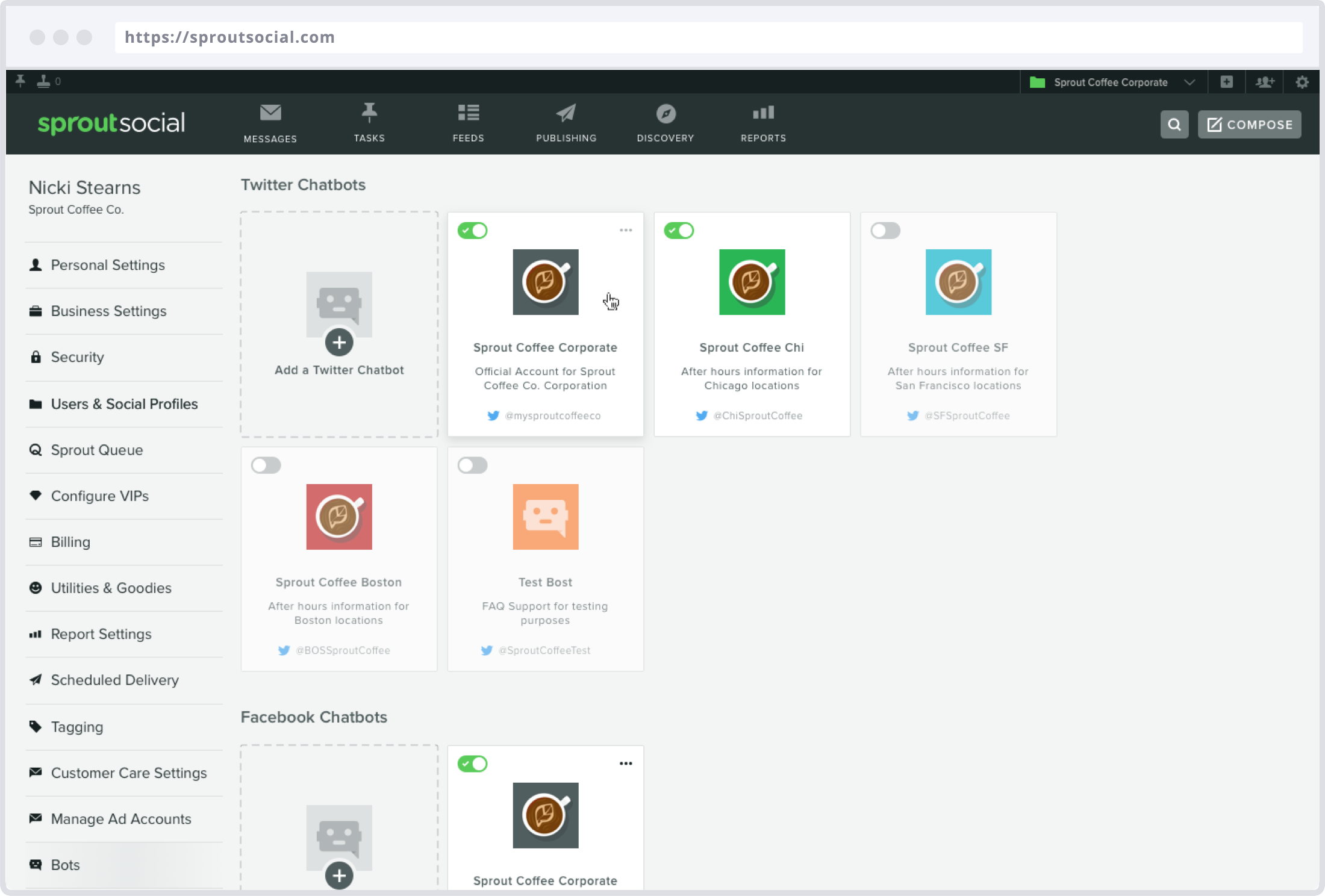Click the browser address bar

pyautogui.click(x=708, y=37)
